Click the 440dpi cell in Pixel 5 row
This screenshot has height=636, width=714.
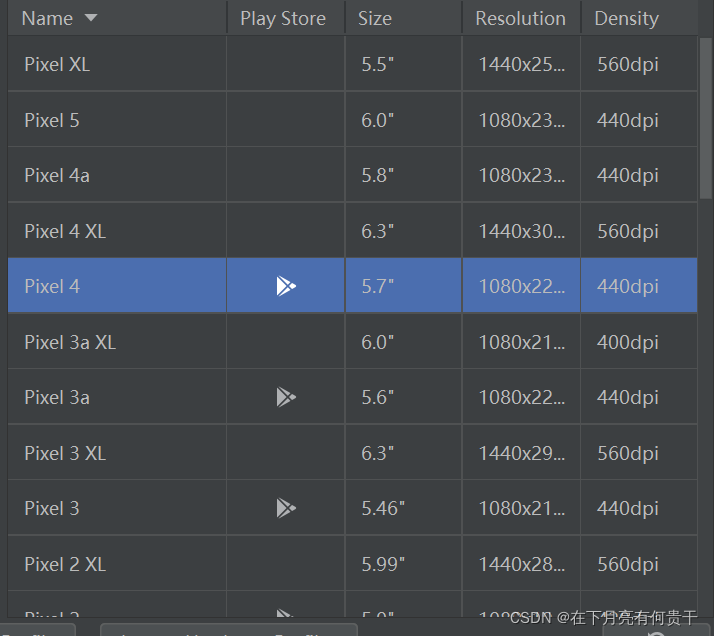[x=639, y=120]
